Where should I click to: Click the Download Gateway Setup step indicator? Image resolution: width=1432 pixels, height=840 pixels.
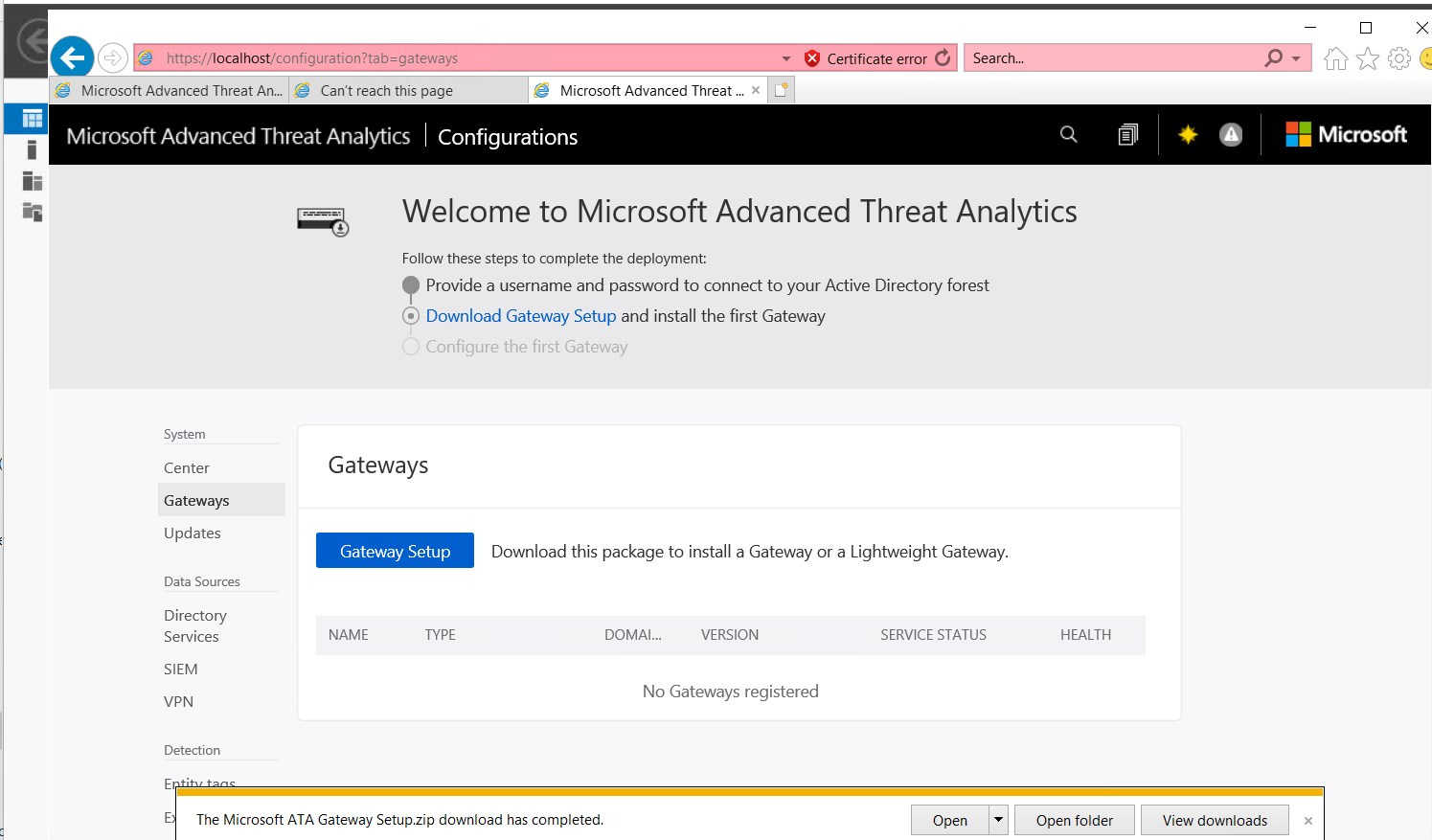pos(411,316)
